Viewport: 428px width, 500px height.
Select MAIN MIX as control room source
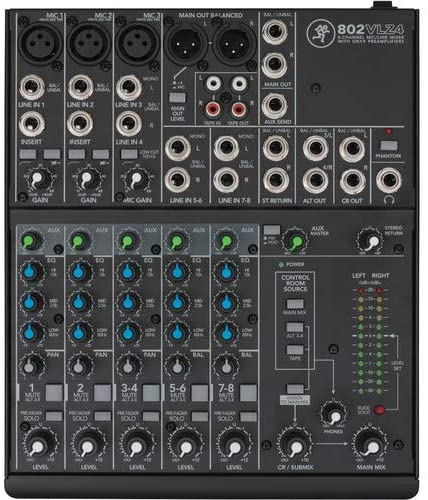[x=295, y=304]
